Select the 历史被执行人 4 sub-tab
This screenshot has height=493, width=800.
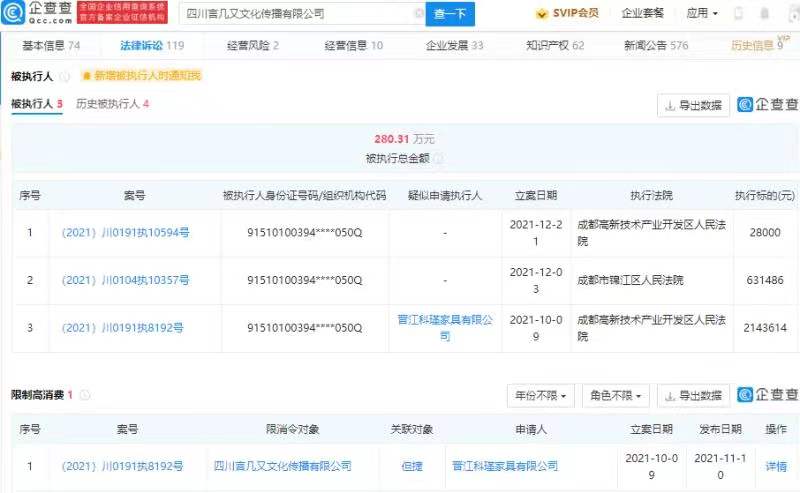coord(112,104)
